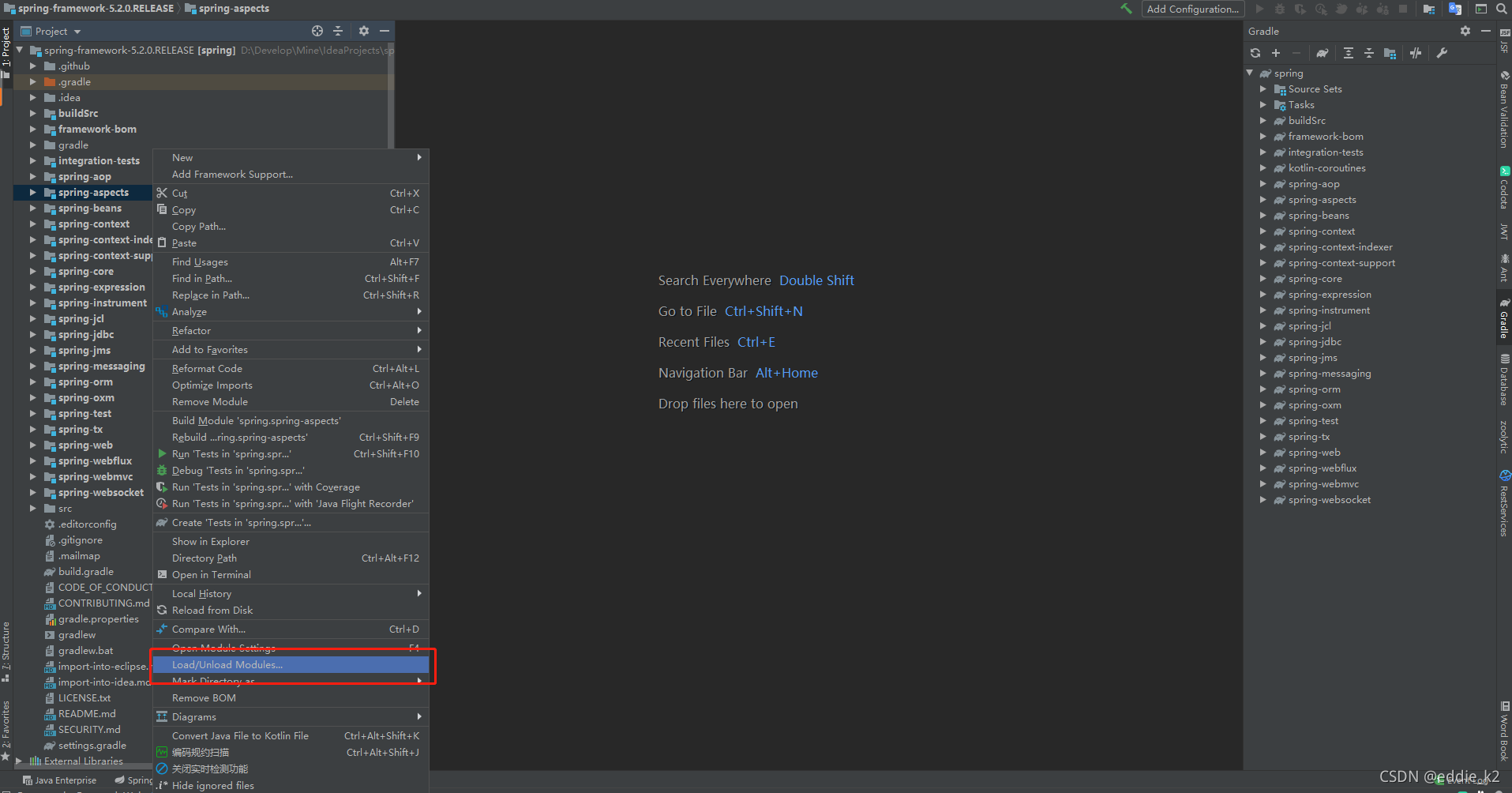Open the Local History submenu
The image size is (1512, 793).
click(291, 593)
